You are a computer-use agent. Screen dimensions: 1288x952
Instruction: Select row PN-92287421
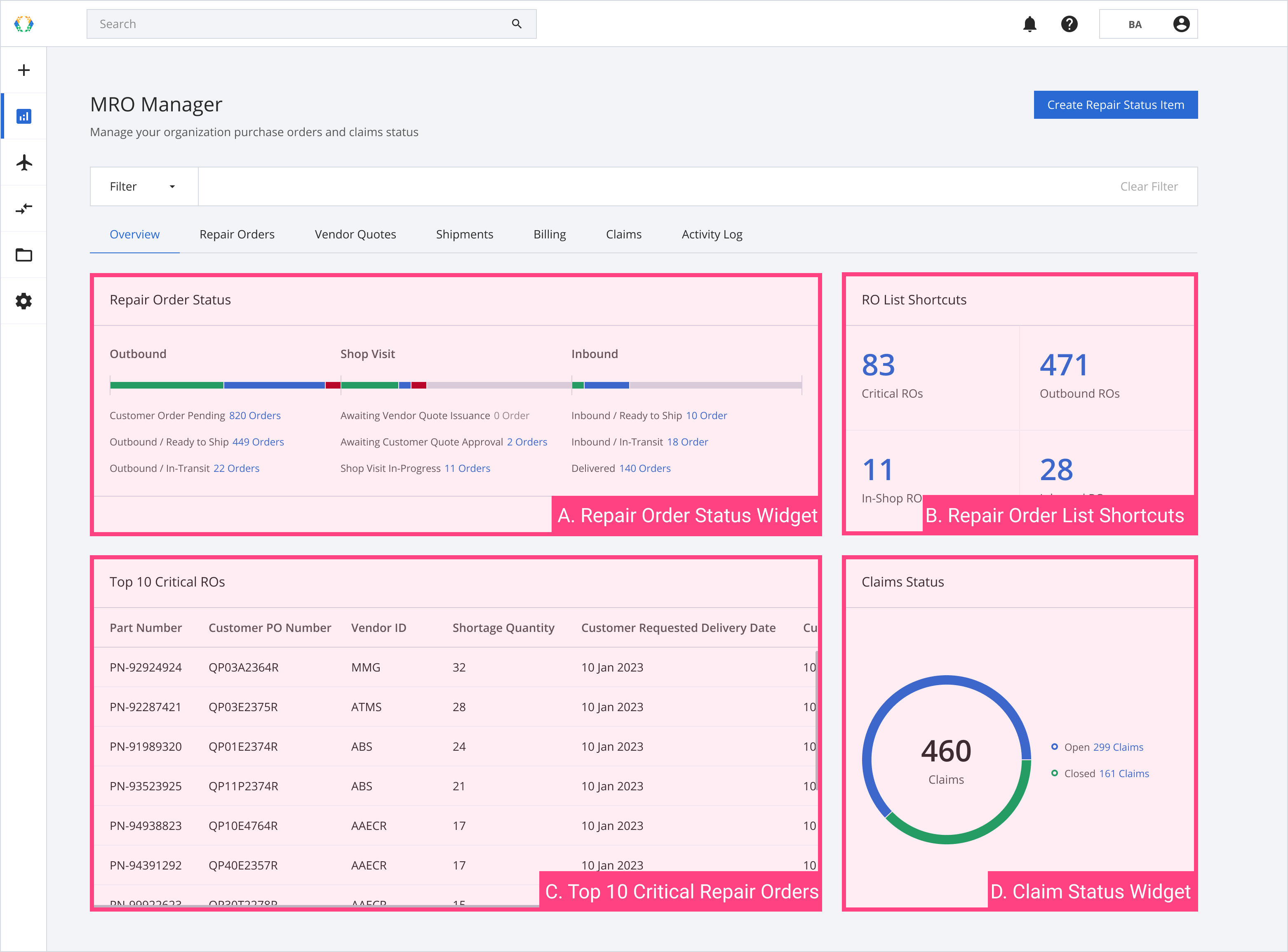[455, 707]
